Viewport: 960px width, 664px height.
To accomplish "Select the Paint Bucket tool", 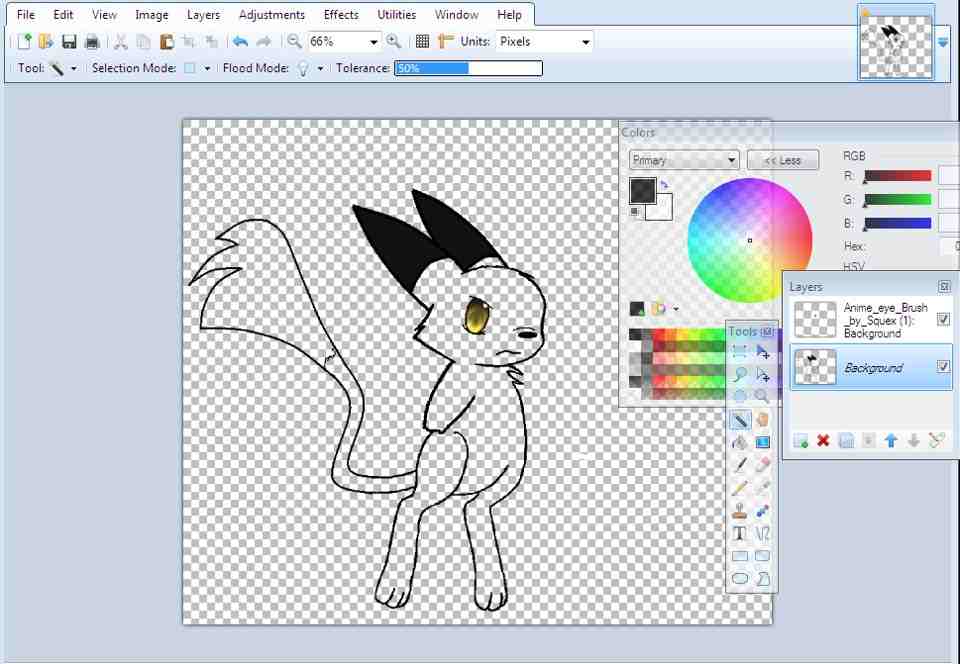I will click(x=740, y=442).
